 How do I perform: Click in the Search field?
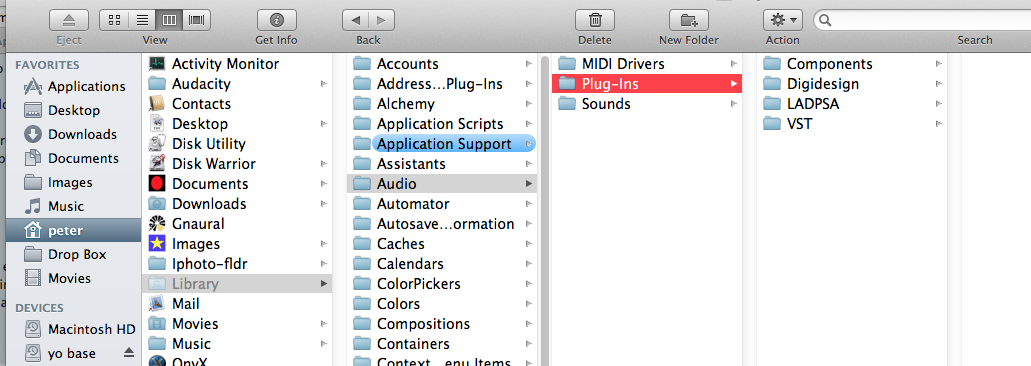pos(922,20)
